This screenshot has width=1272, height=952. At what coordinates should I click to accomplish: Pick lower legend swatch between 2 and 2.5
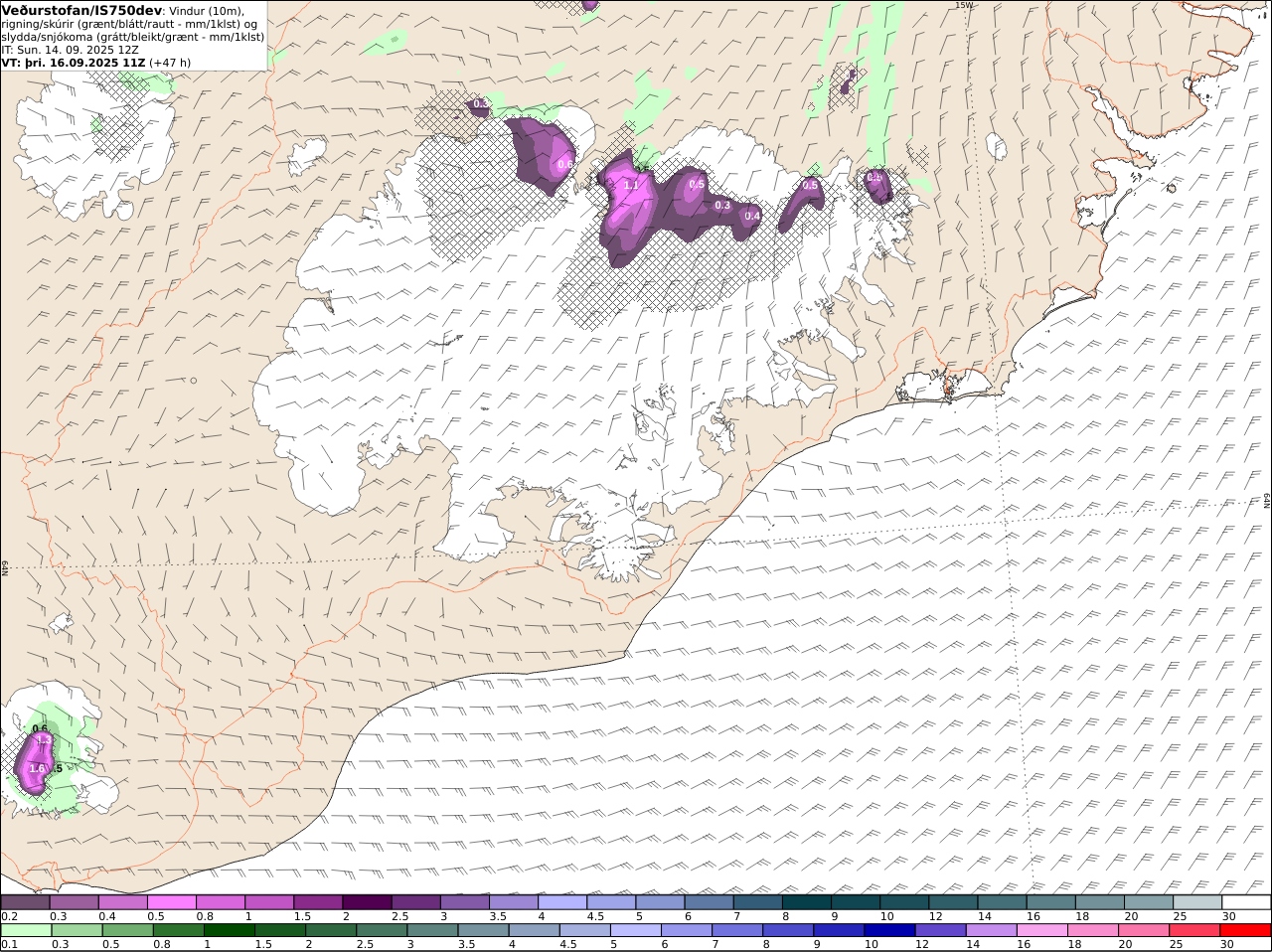point(332,931)
